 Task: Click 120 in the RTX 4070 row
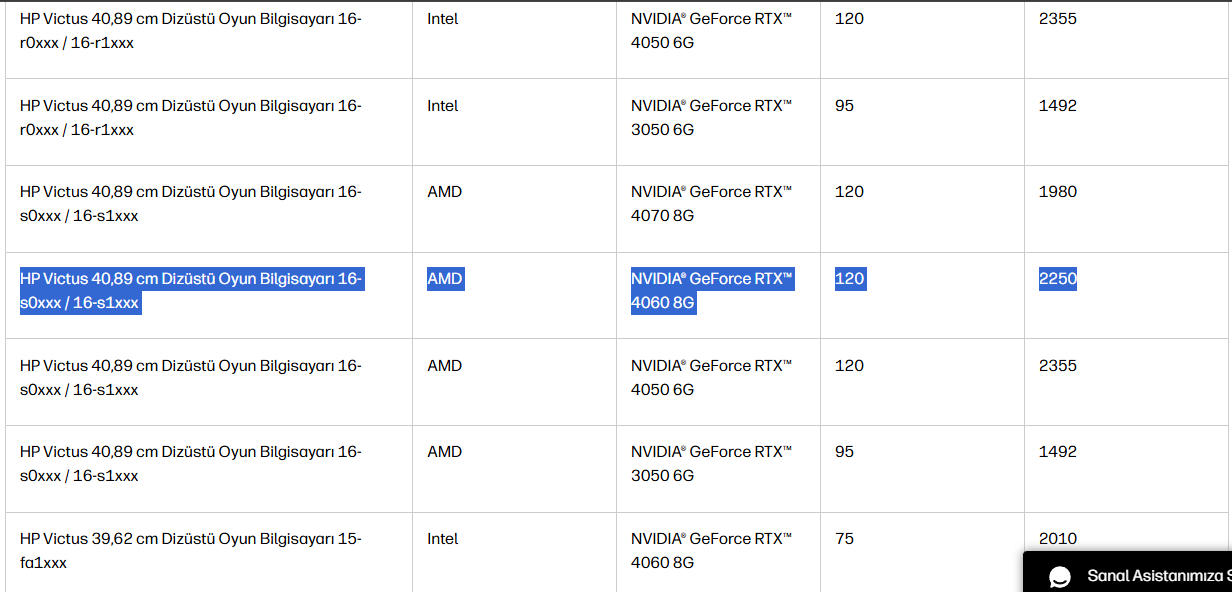point(850,192)
